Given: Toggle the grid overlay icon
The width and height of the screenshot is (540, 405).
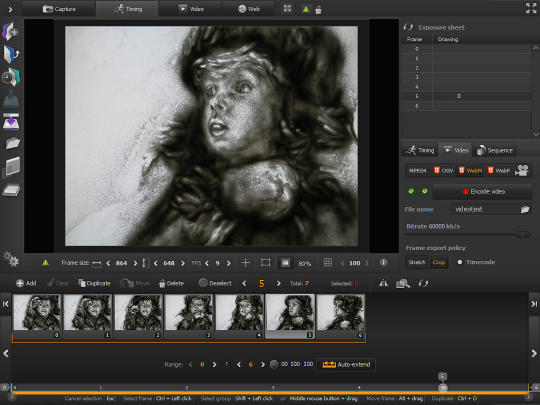Looking at the screenshot, I should pos(328,263).
